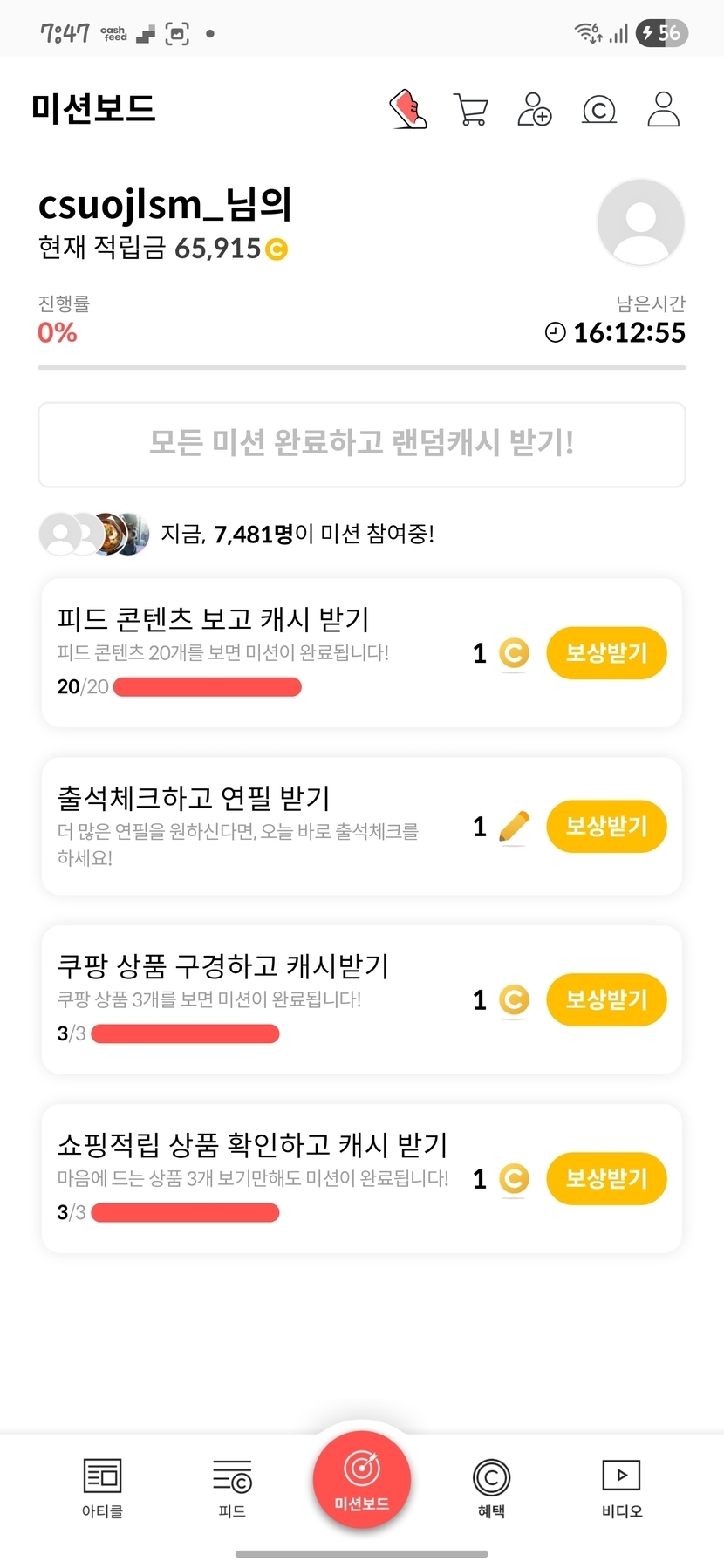Tap the 20/20 feed progress bar

[208, 687]
